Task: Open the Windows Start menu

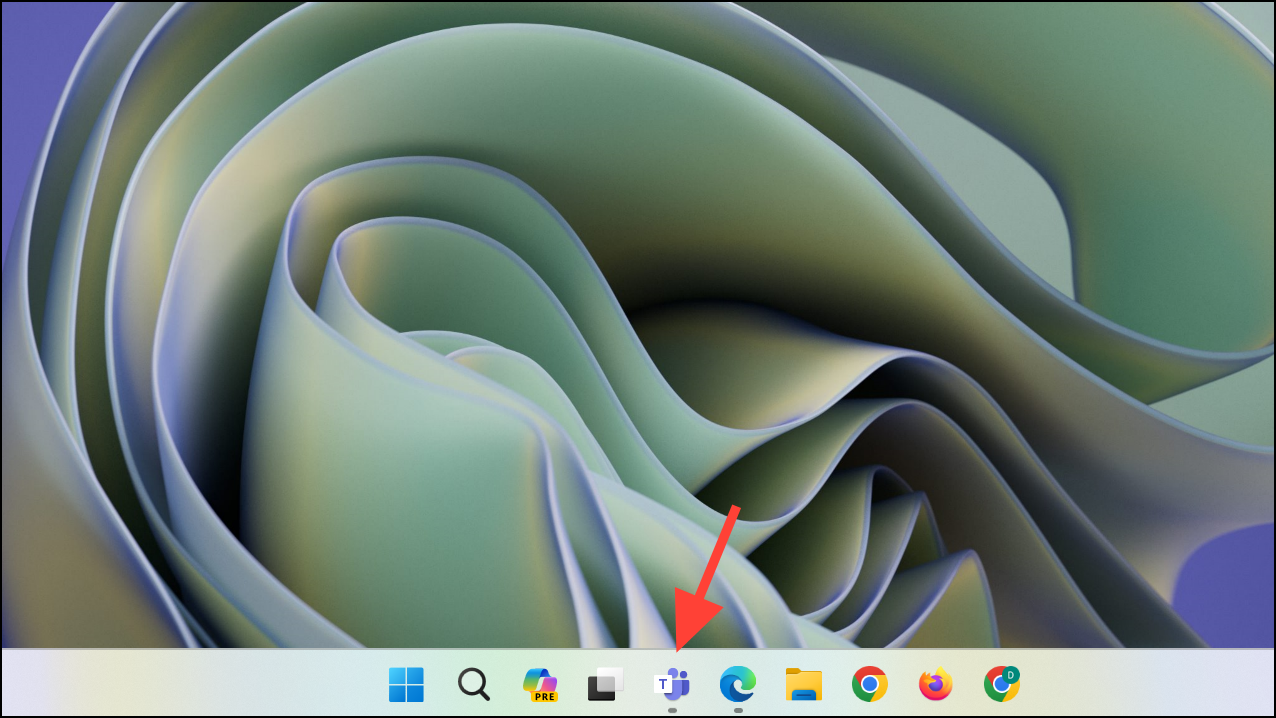Action: click(406, 685)
